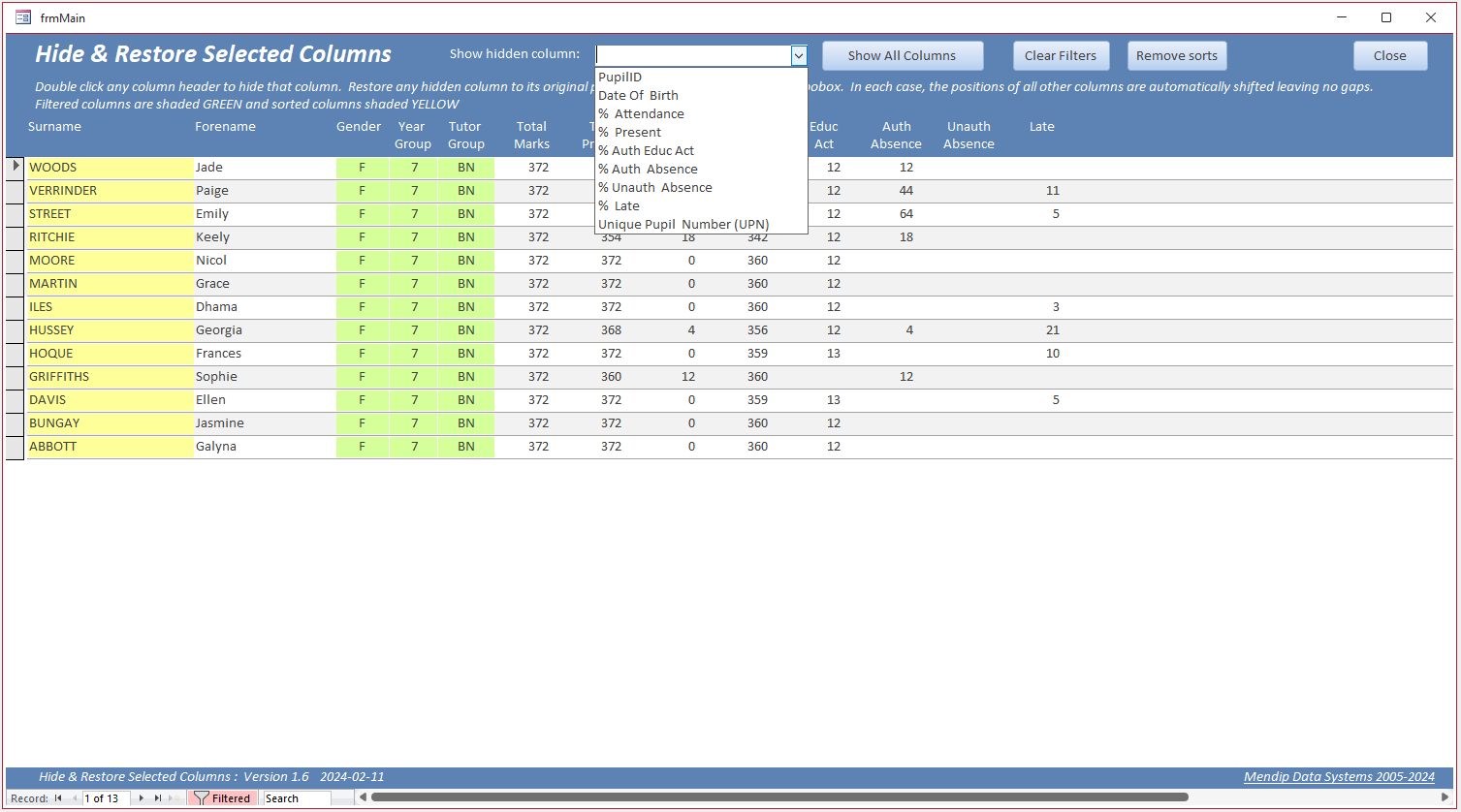
Task: Choose Date Of Birth from dropdown list
Action: (701, 96)
